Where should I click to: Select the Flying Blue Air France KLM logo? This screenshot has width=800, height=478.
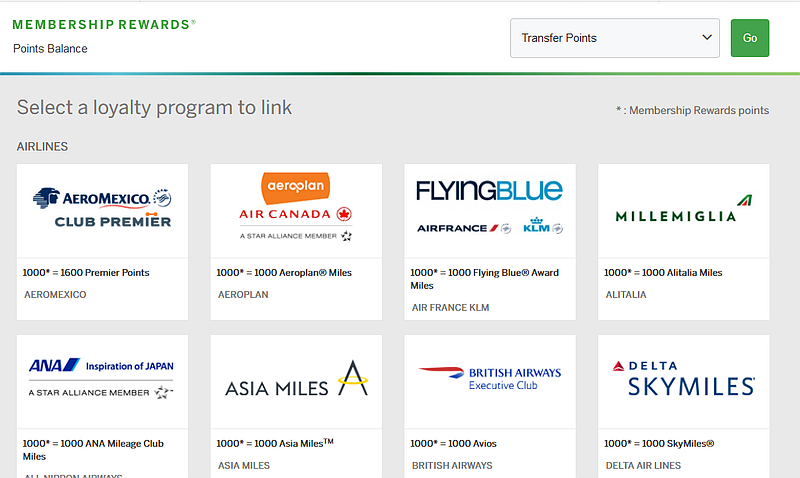490,207
